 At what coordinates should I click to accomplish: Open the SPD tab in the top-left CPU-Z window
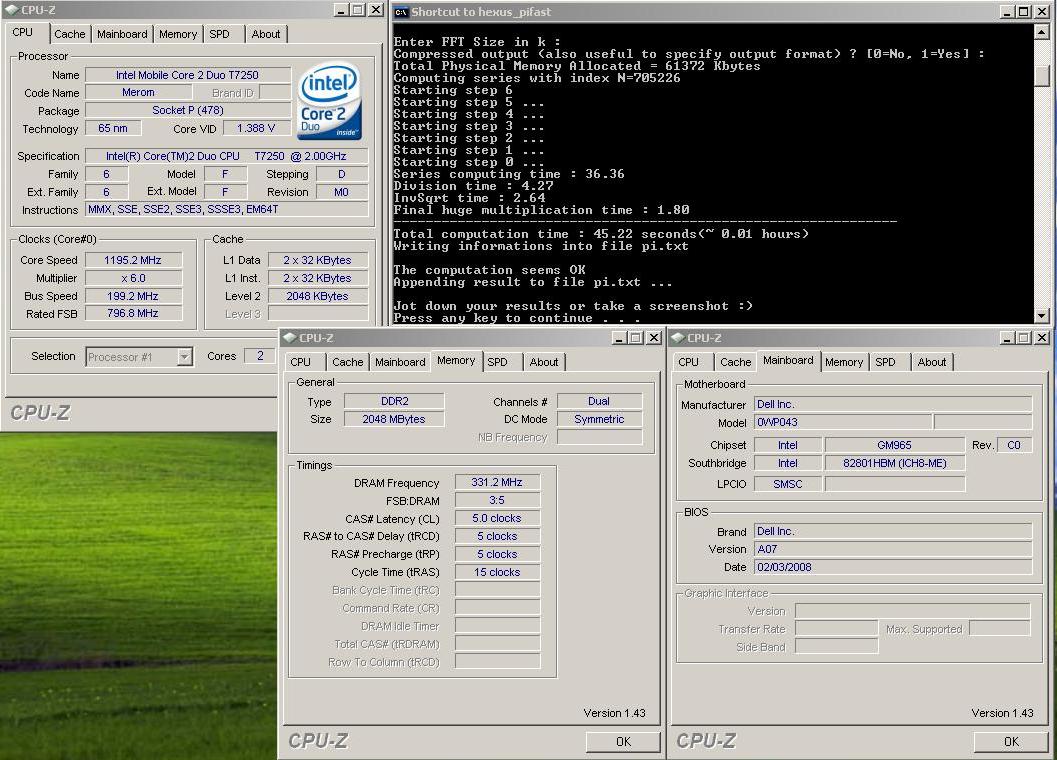(219, 34)
